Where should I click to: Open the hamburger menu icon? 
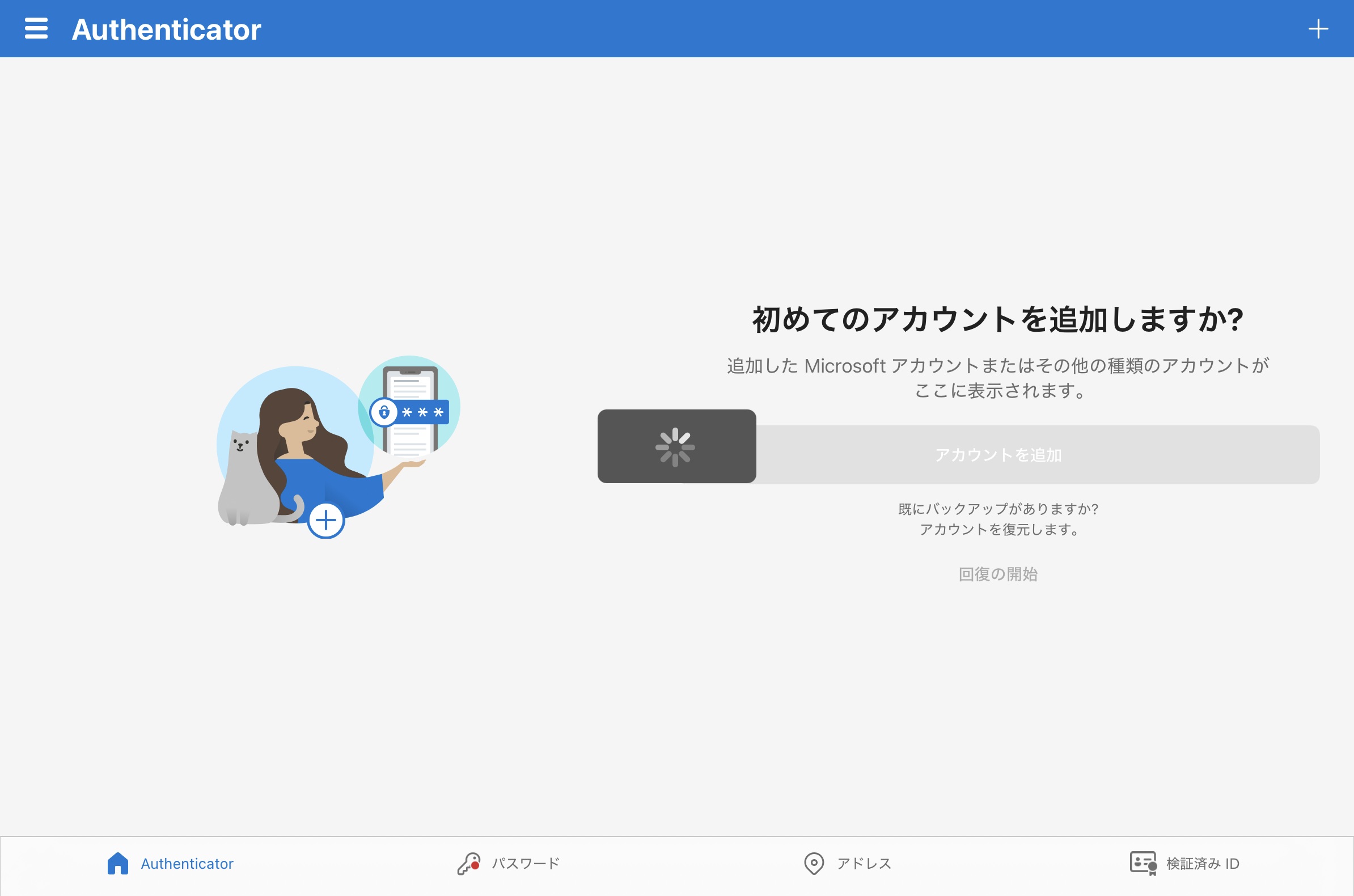tap(36, 28)
